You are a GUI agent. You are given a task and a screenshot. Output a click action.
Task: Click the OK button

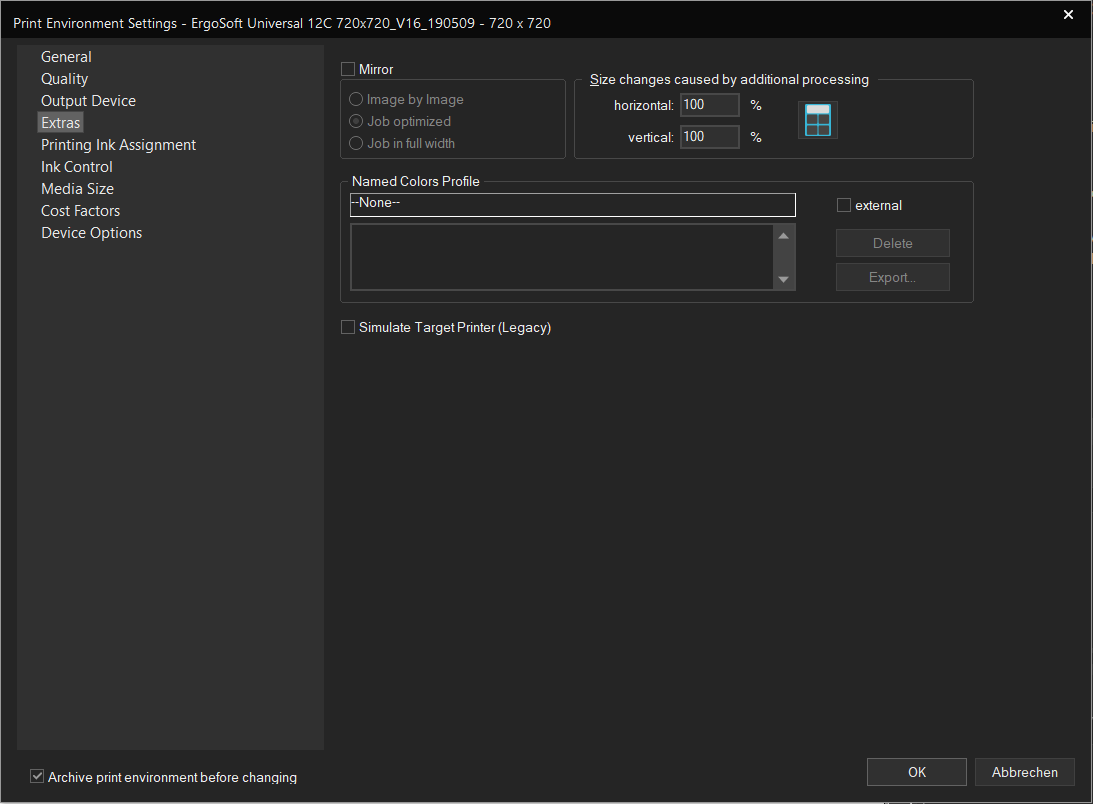pyautogui.click(x=917, y=772)
